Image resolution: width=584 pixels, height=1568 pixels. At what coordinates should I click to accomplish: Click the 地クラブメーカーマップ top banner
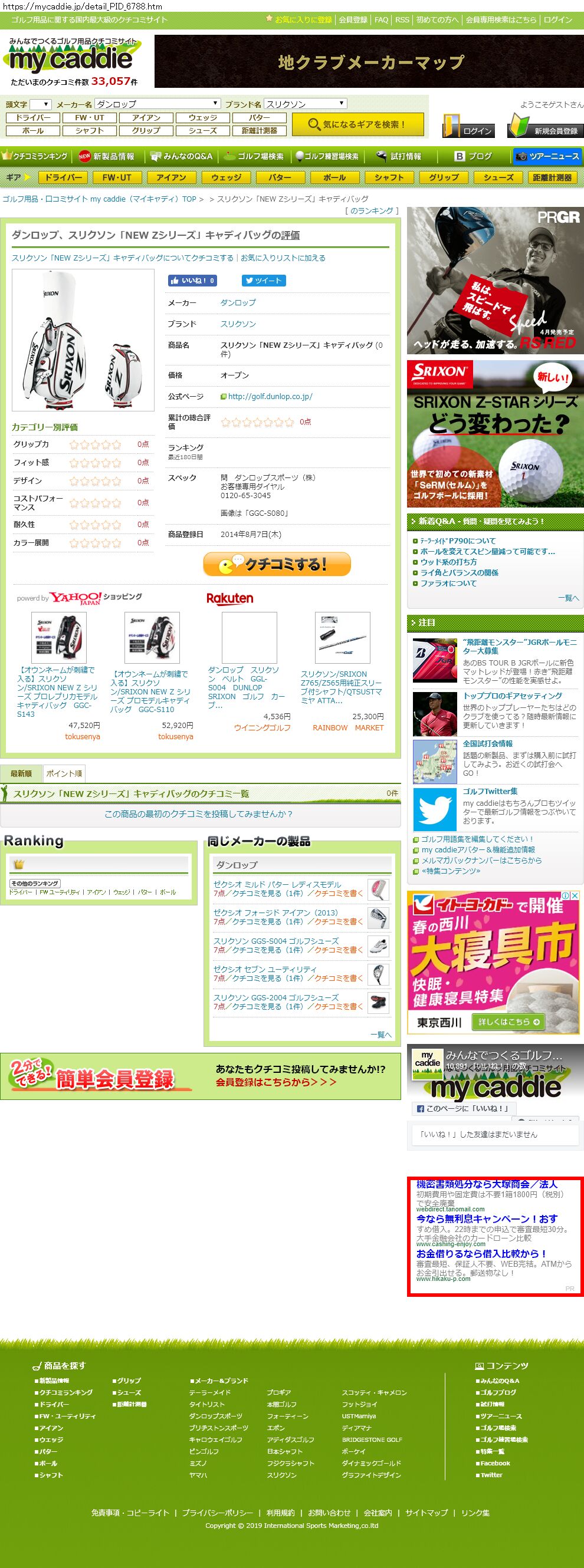[x=369, y=61]
